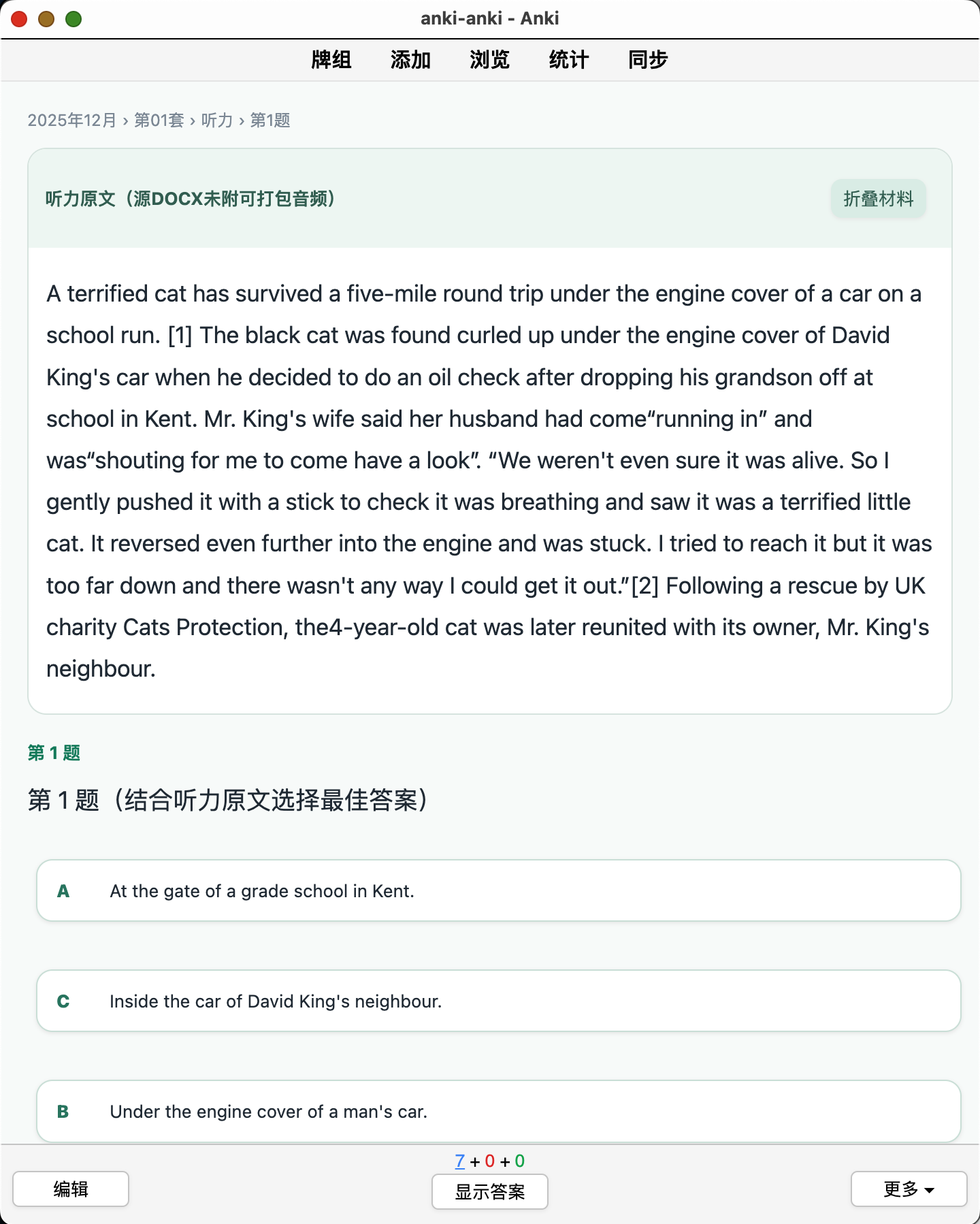Collapse material with 折叠材料 button
The image size is (980, 1224).
(878, 199)
